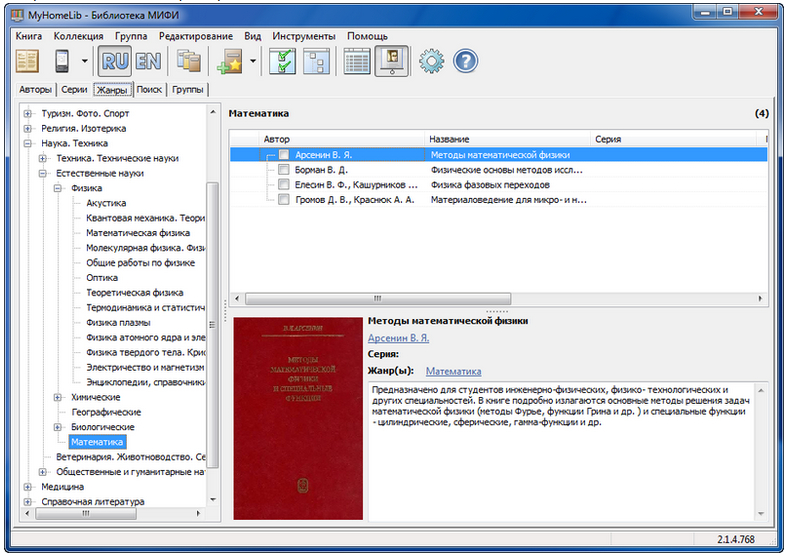Check the Елесин В. Ф. book checkbox
The height and width of the screenshot is (555, 787).
click(284, 185)
